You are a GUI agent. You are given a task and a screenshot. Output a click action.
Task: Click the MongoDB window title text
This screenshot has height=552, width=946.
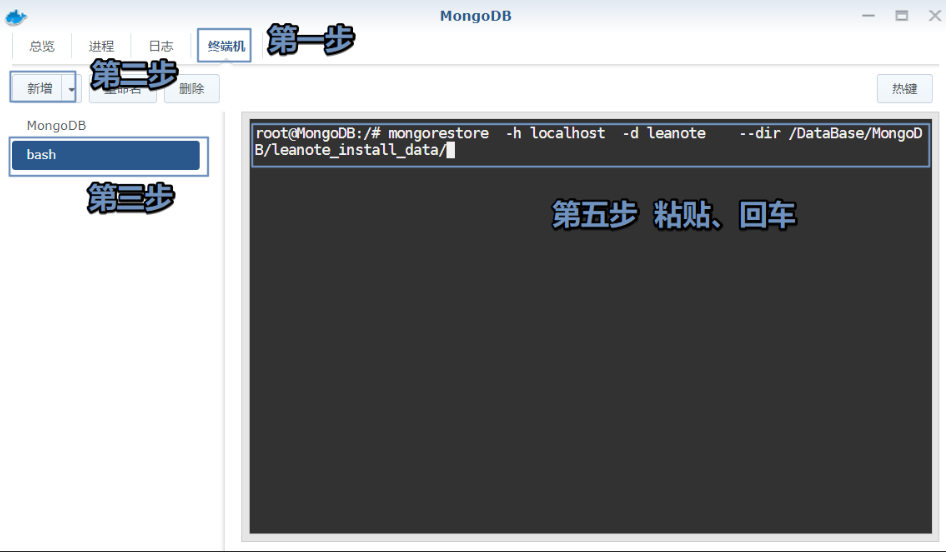click(x=475, y=16)
